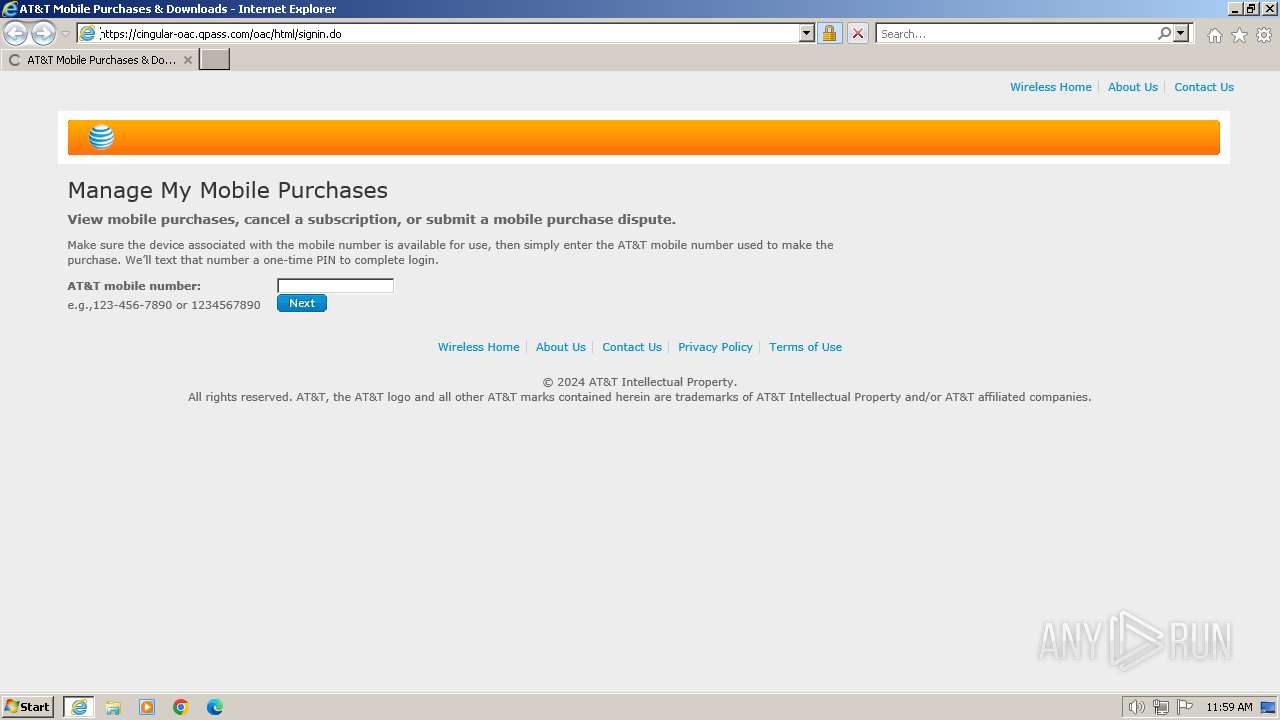Viewport: 1280px width, 720px height.
Task: Open the Tools gear icon
Action: [1264, 35]
